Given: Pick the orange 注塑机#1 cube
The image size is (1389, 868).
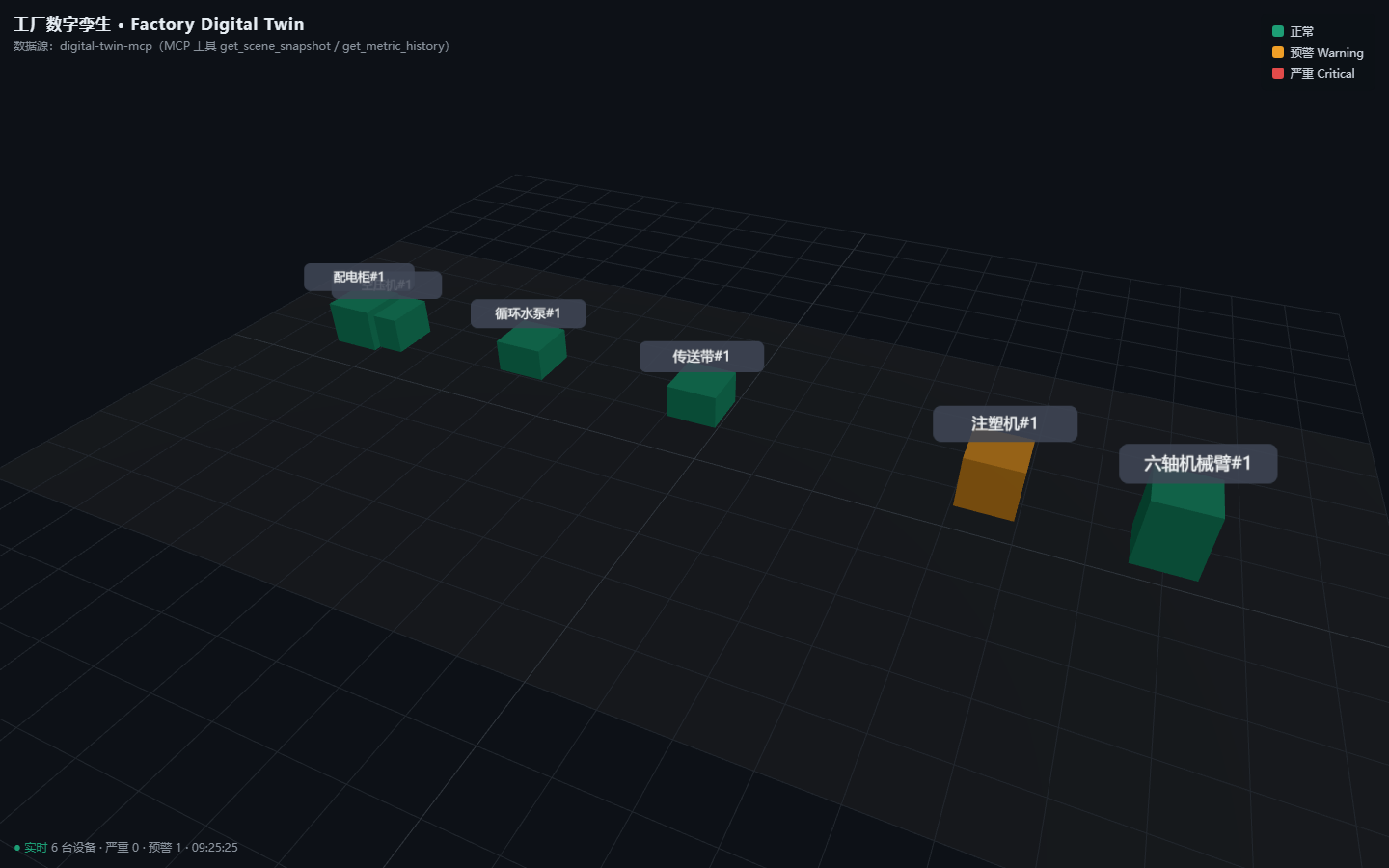Looking at the screenshot, I should coord(994,480).
